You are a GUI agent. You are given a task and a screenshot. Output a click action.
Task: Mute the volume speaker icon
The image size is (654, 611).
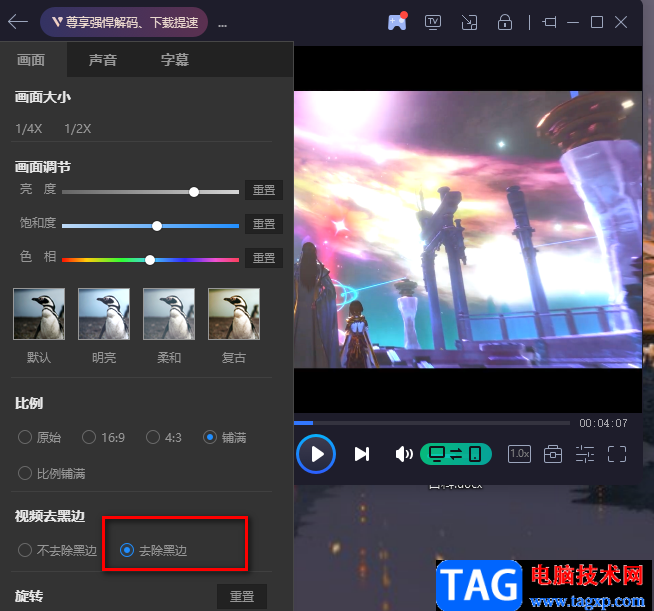[404, 454]
